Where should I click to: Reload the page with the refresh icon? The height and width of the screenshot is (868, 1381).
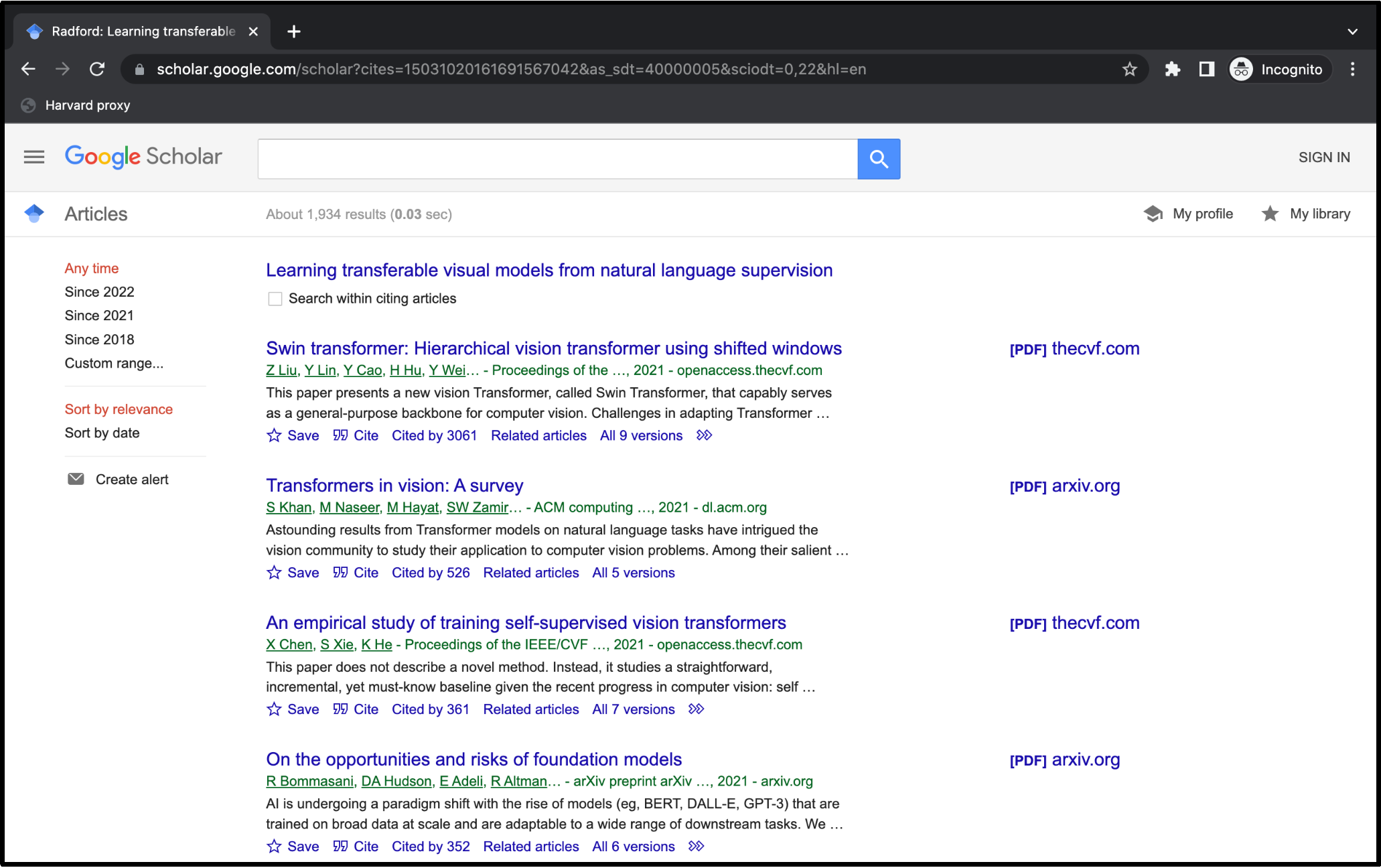click(x=97, y=69)
